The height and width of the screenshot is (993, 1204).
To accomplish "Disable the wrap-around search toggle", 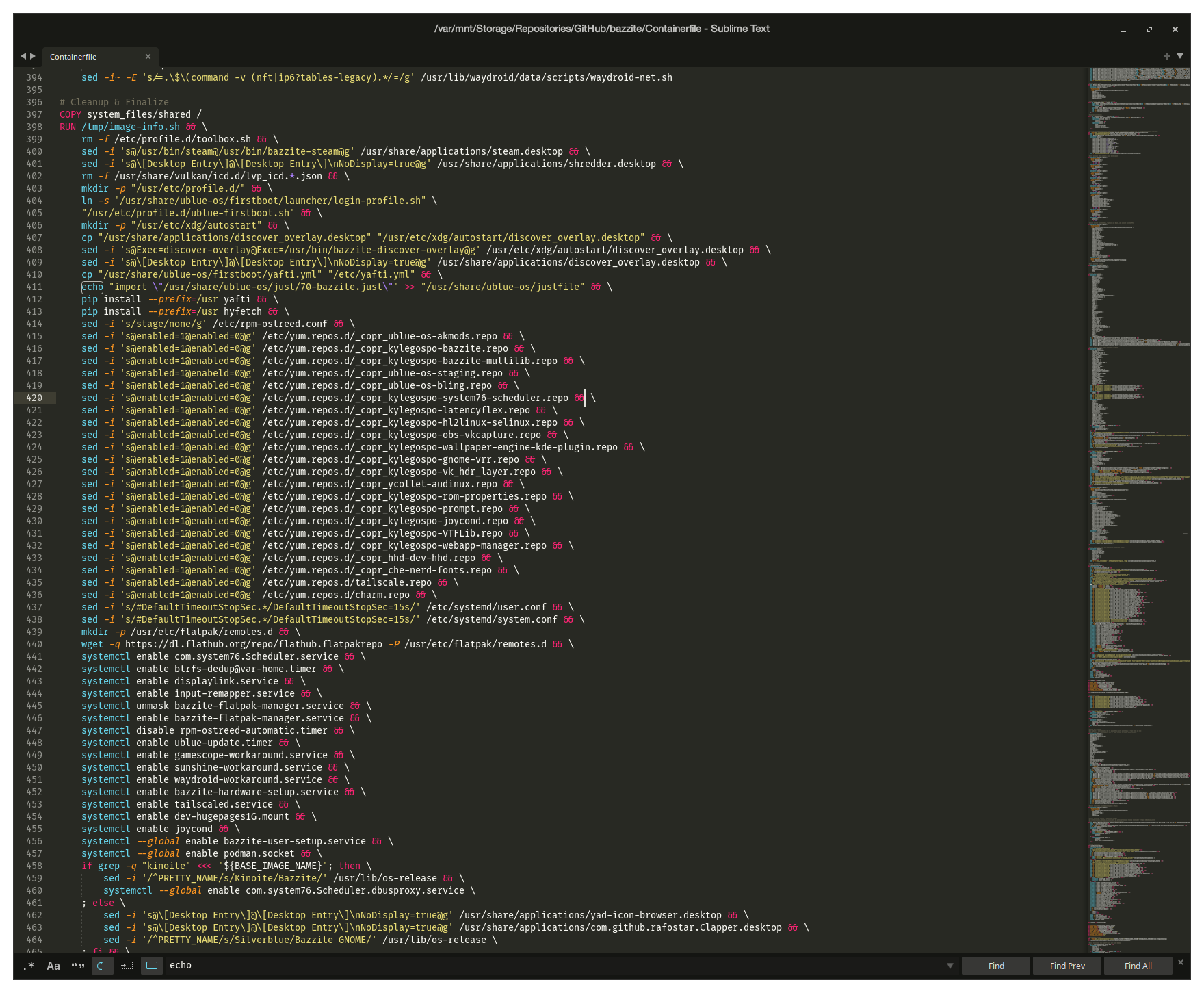I will [102, 966].
